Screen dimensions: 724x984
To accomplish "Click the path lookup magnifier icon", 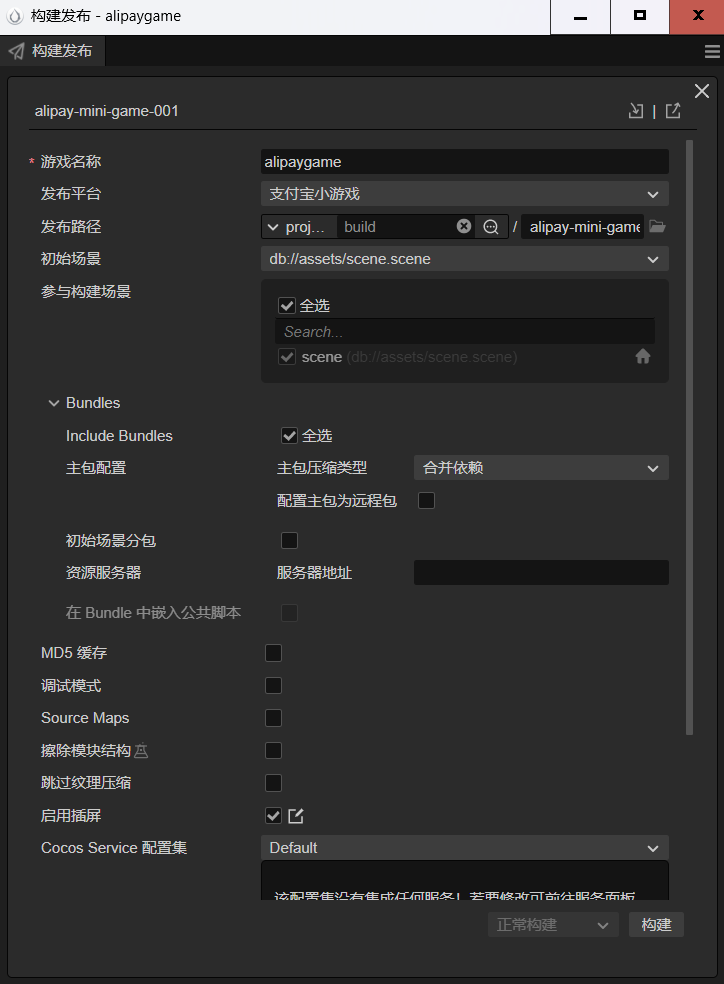I will [491, 227].
